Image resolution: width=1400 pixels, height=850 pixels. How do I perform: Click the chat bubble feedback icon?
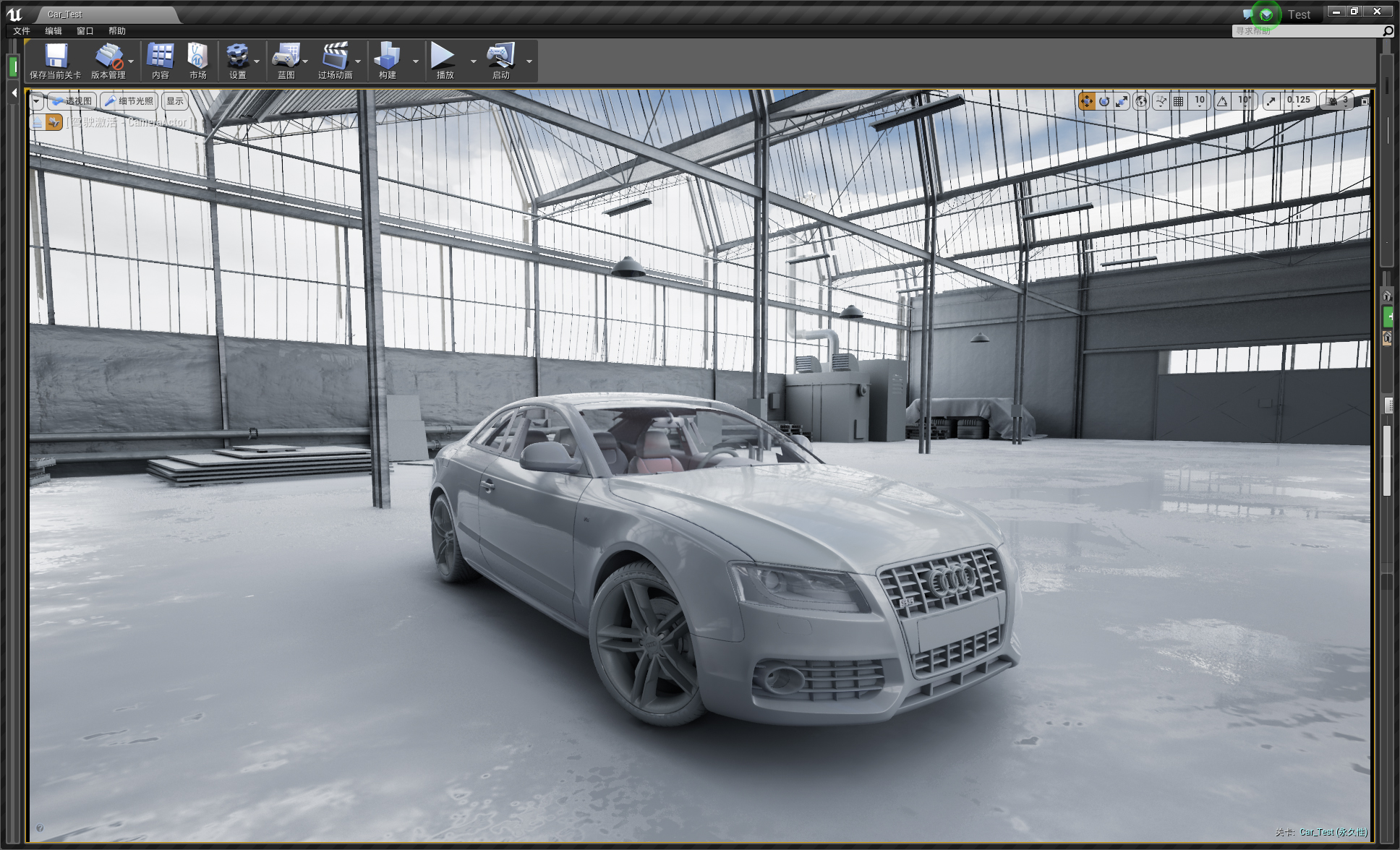pos(1247,14)
